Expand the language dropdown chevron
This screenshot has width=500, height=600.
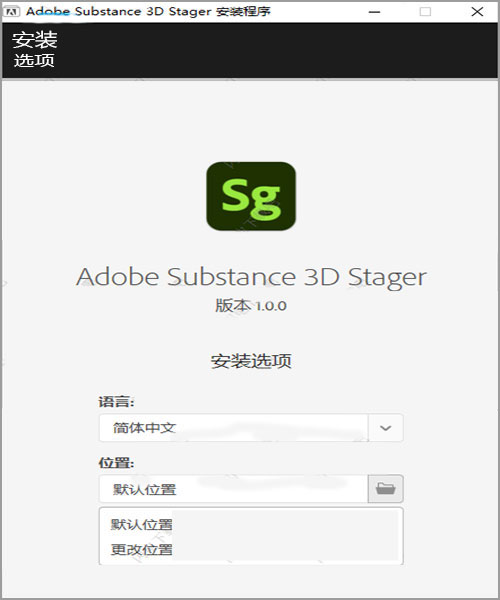[386, 428]
